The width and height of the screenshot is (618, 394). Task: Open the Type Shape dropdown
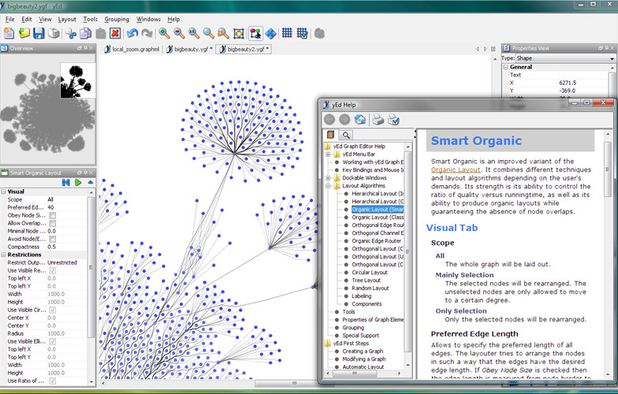(565, 58)
